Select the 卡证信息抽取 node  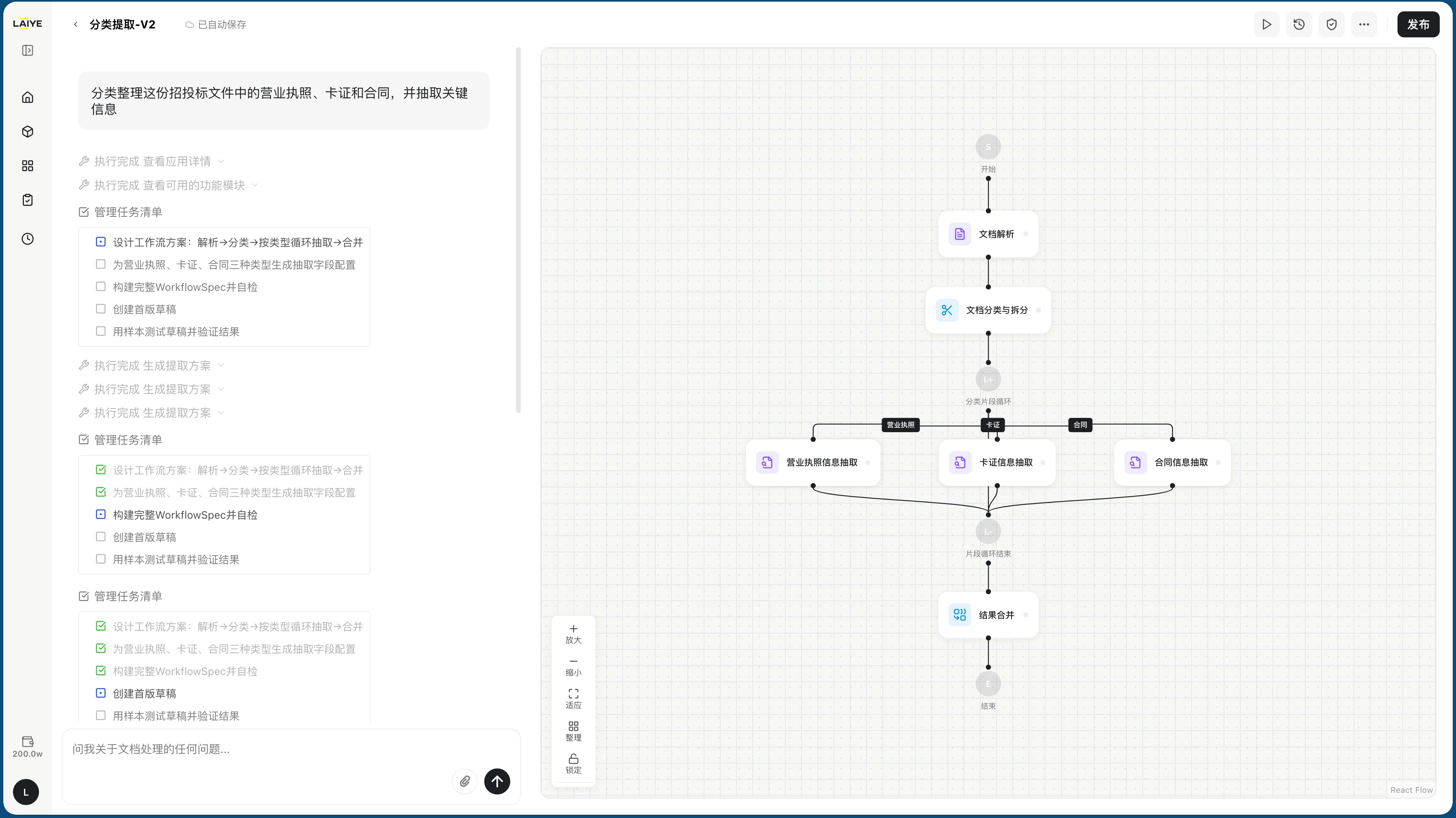(997, 463)
